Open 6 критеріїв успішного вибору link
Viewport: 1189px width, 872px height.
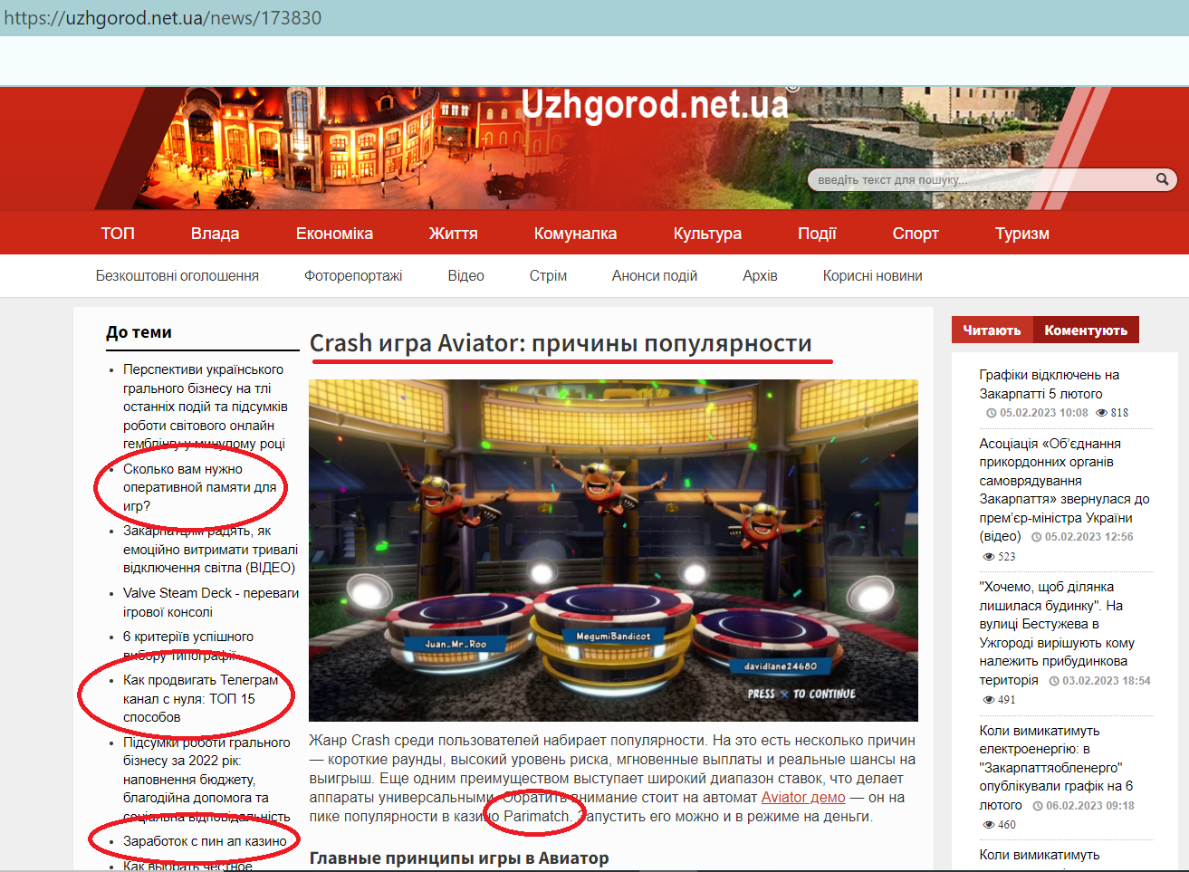[x=188, y=645]
